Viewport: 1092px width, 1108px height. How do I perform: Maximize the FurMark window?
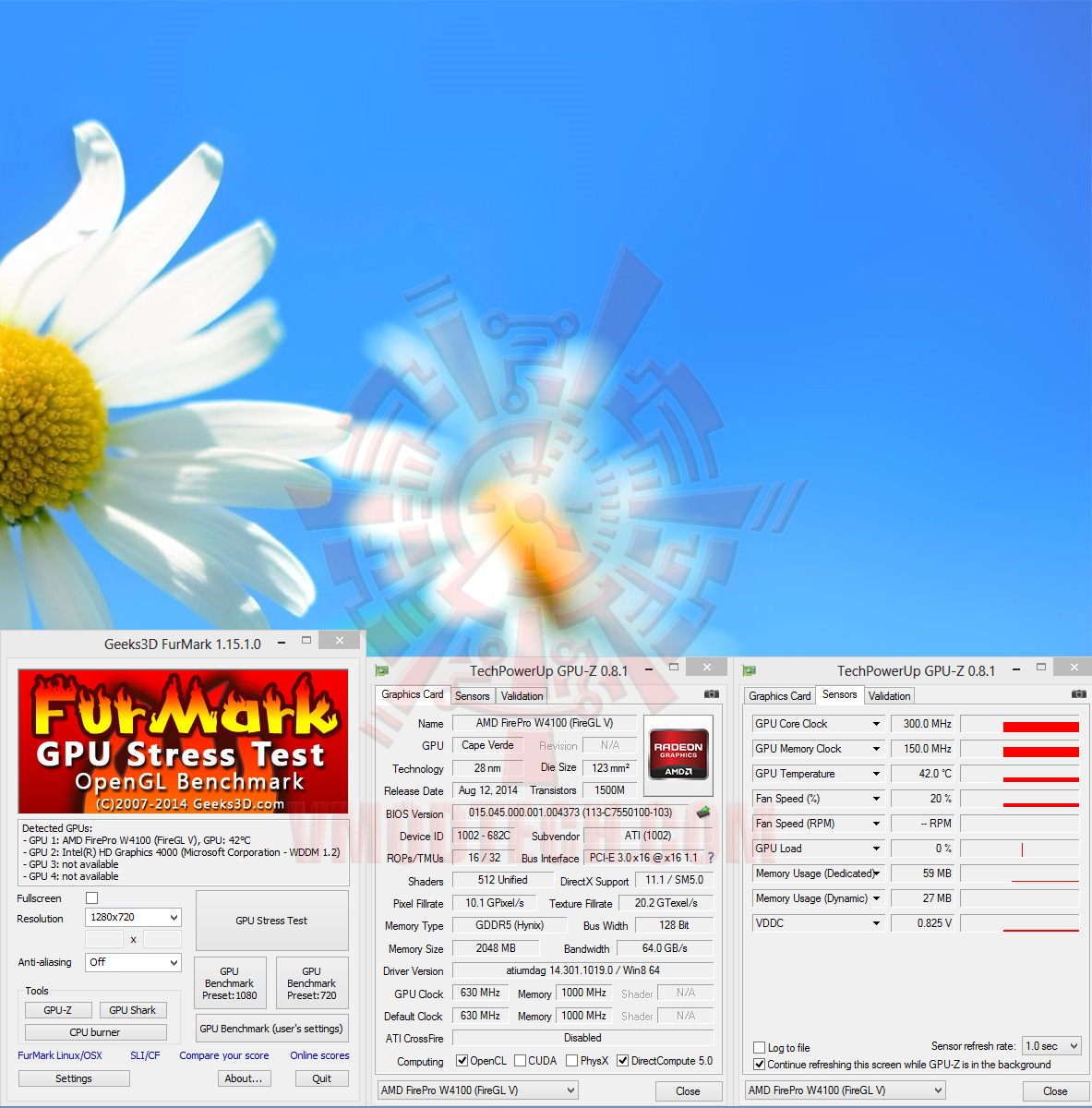(x=306, y=640)
